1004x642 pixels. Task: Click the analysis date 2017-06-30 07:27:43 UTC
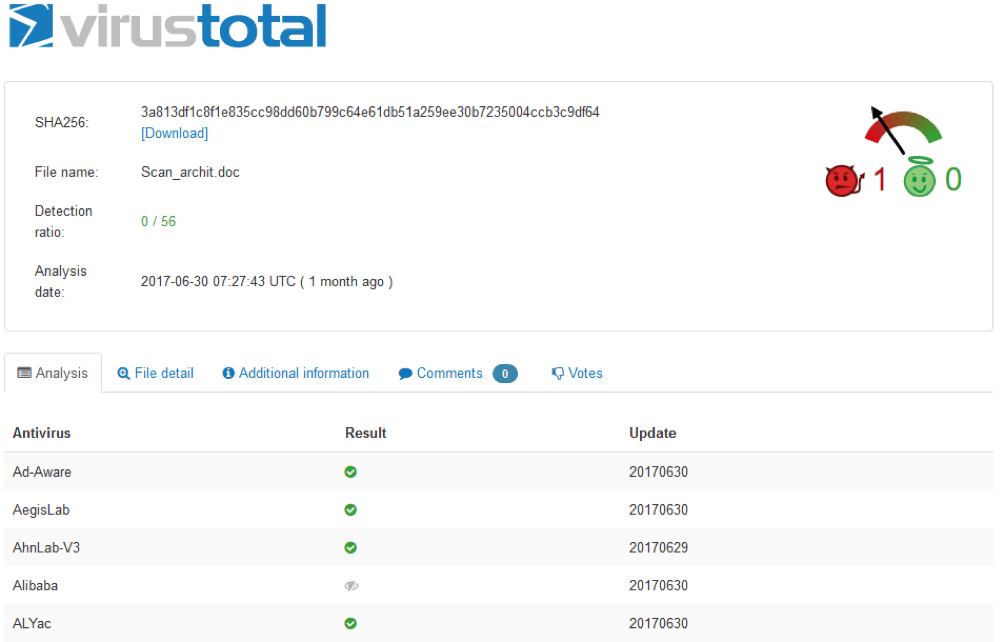click(x=218, y=282)
